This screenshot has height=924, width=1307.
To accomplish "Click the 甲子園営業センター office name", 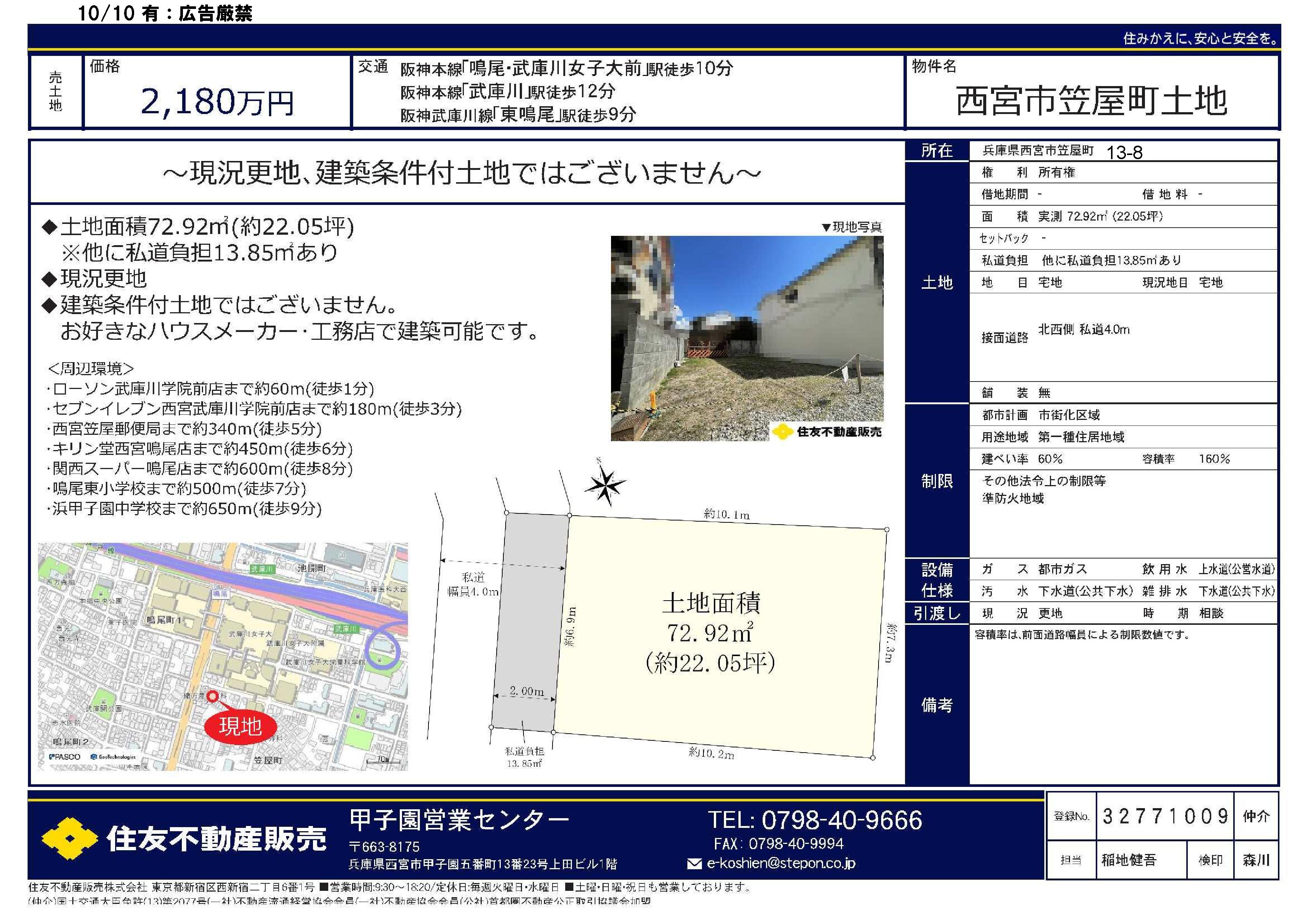I will click(459, 820).
